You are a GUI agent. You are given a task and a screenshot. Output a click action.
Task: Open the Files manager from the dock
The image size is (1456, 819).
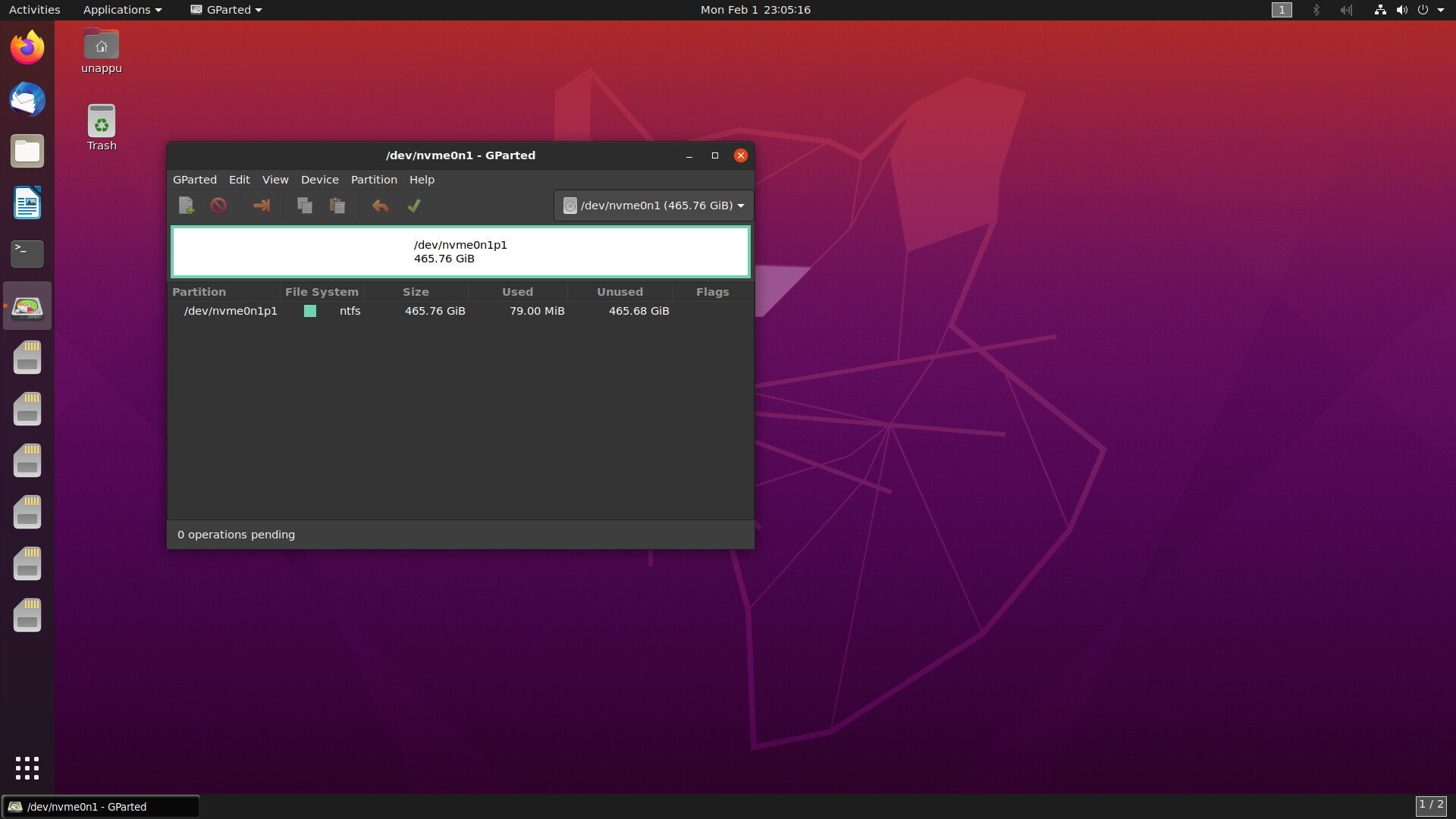(27, 151)
